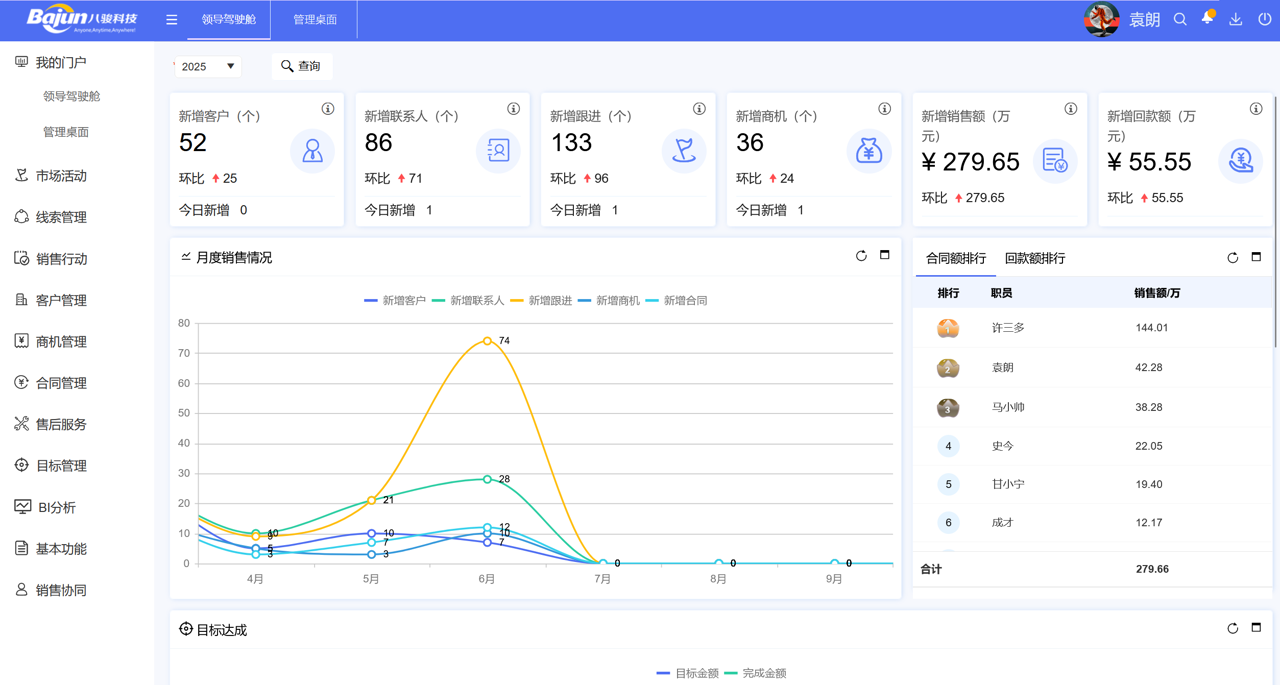Refresh the 月度销售情况 chart
This screenshot has width=1280, height=685.
(x=861, y=256)
